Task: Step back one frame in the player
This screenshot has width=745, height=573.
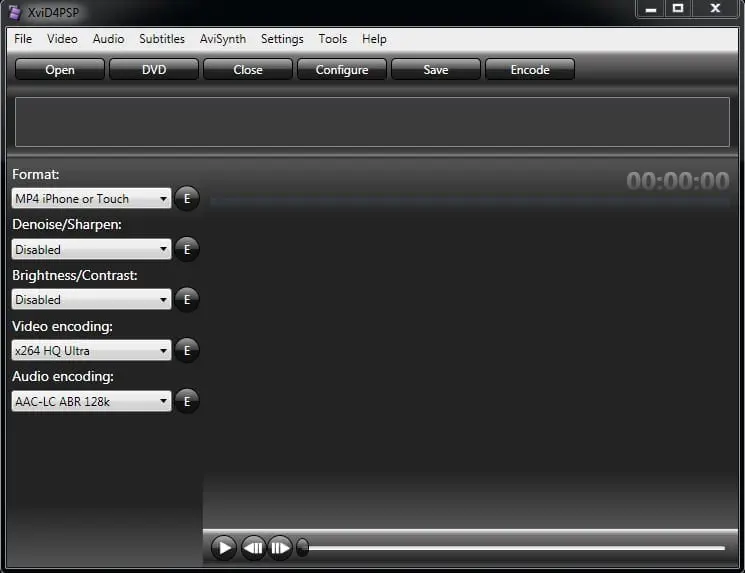Action: [x=253, y=548]
